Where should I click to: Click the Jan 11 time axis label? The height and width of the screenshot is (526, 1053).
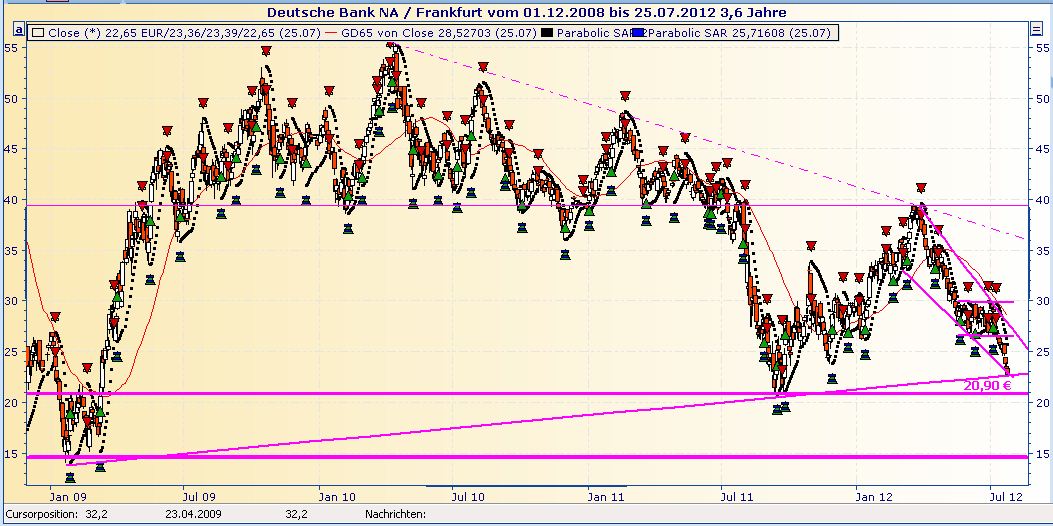click(x=607, y=497)
